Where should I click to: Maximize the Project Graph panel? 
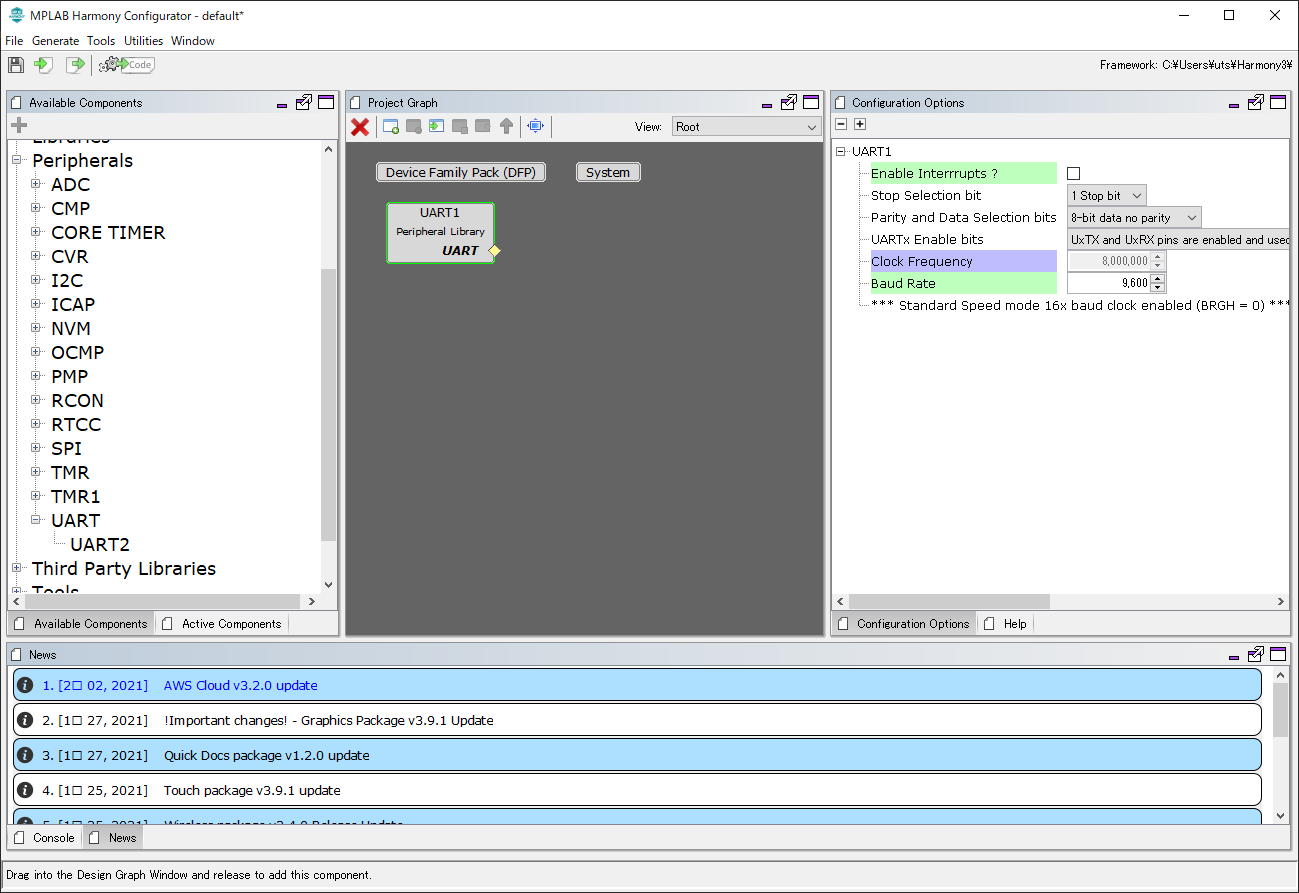(811, 102)
